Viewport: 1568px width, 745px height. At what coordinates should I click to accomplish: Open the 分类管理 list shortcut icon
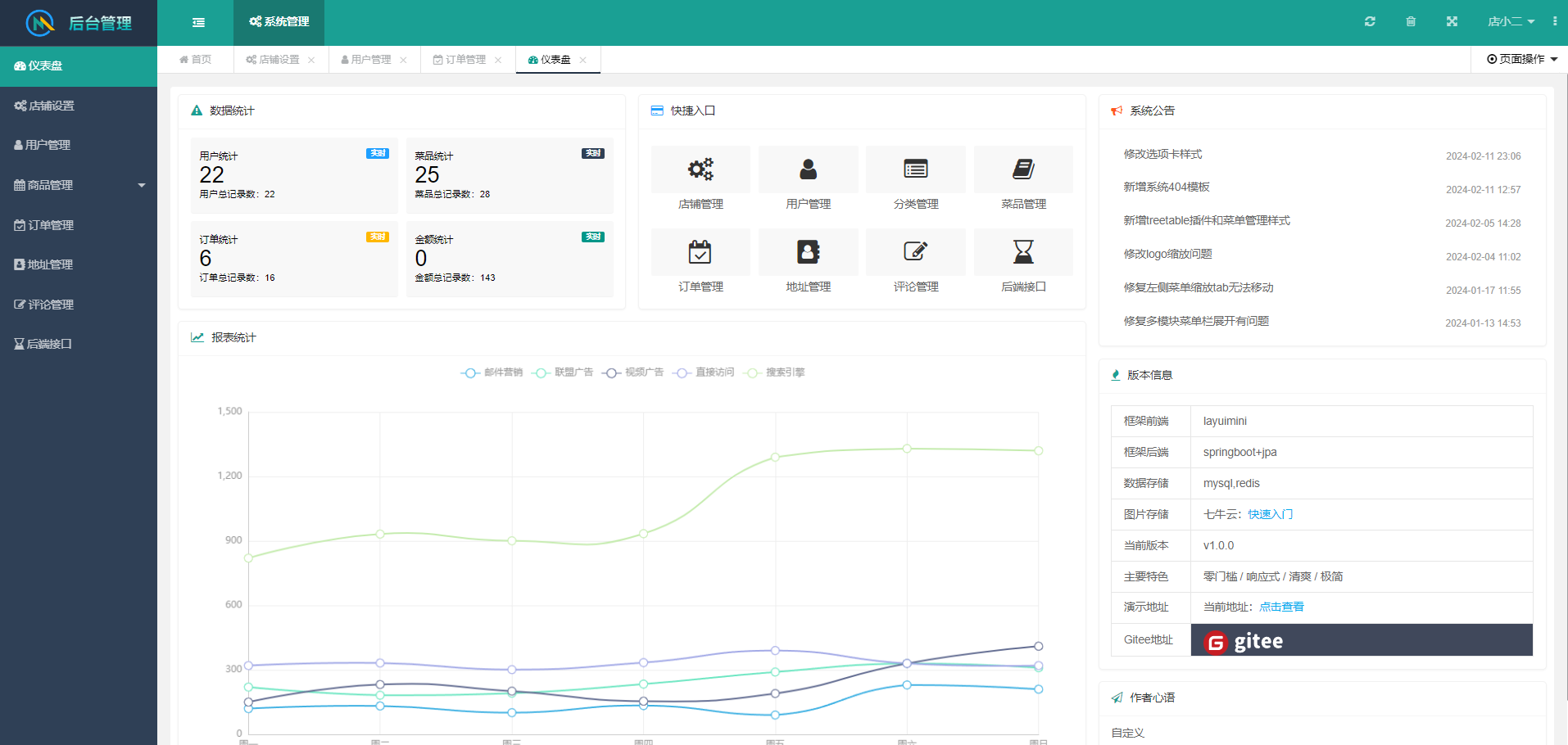[x=915, y=169]
